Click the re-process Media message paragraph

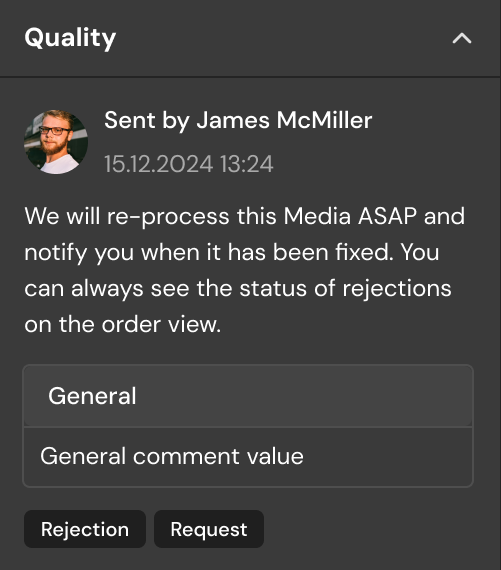point(244,270)
